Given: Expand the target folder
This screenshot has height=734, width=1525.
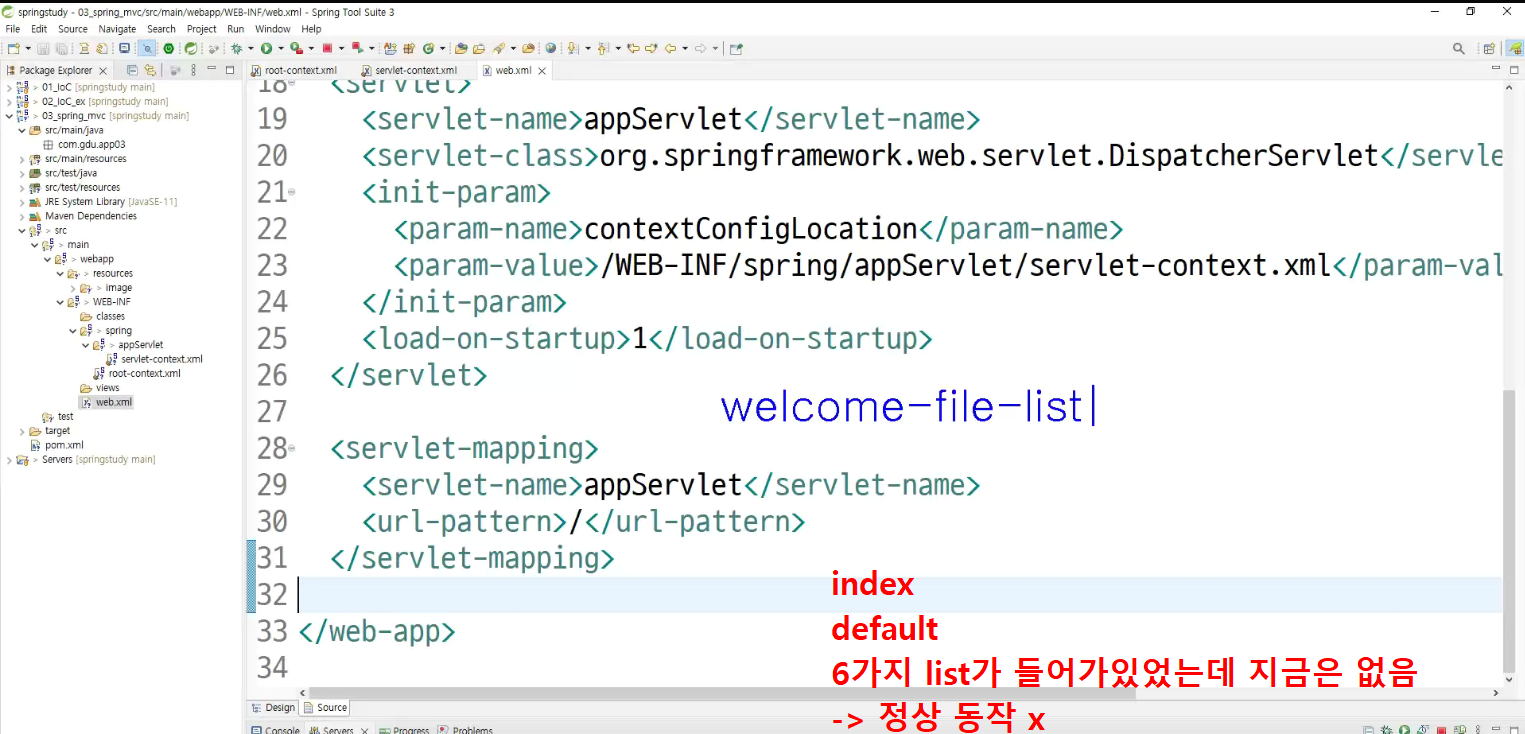Looking at the screenshot, I should [x=22, y=431].
